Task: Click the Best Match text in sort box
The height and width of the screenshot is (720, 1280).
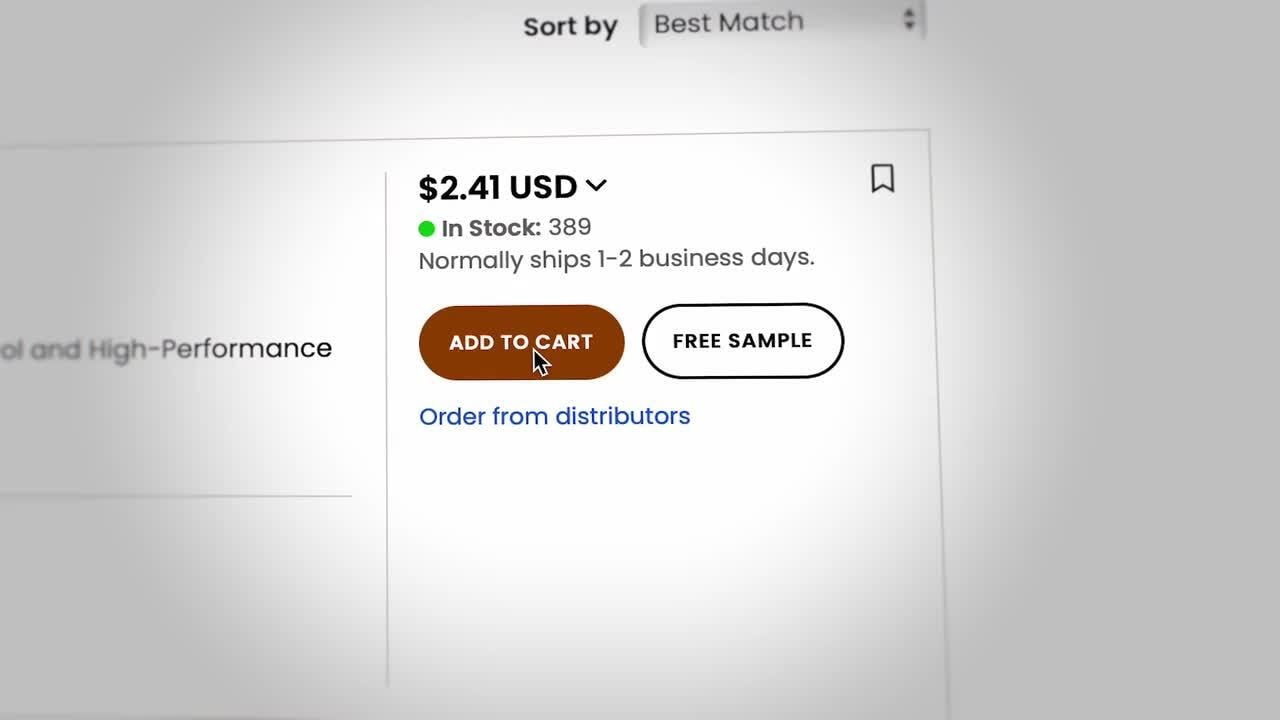Action: [728, 23]
